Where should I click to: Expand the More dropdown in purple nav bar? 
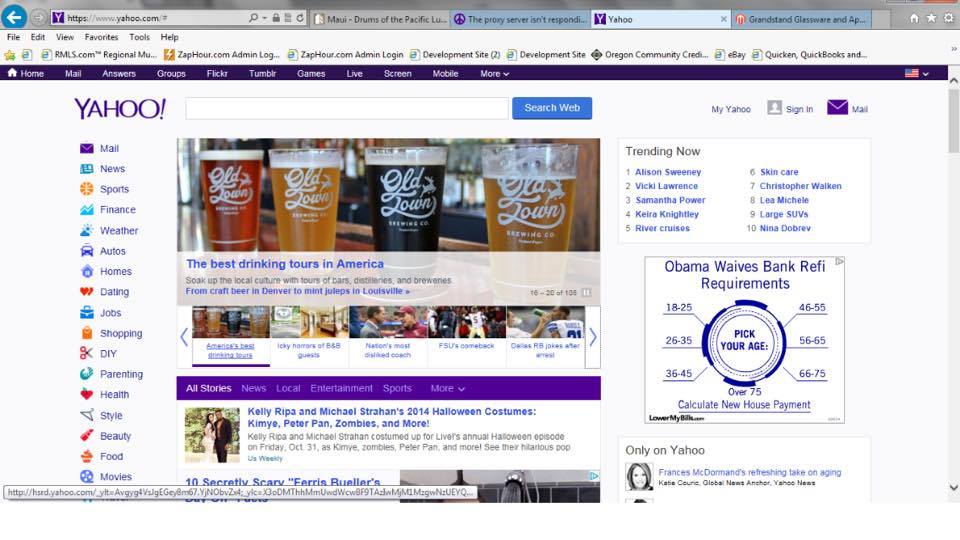point(495,73)
